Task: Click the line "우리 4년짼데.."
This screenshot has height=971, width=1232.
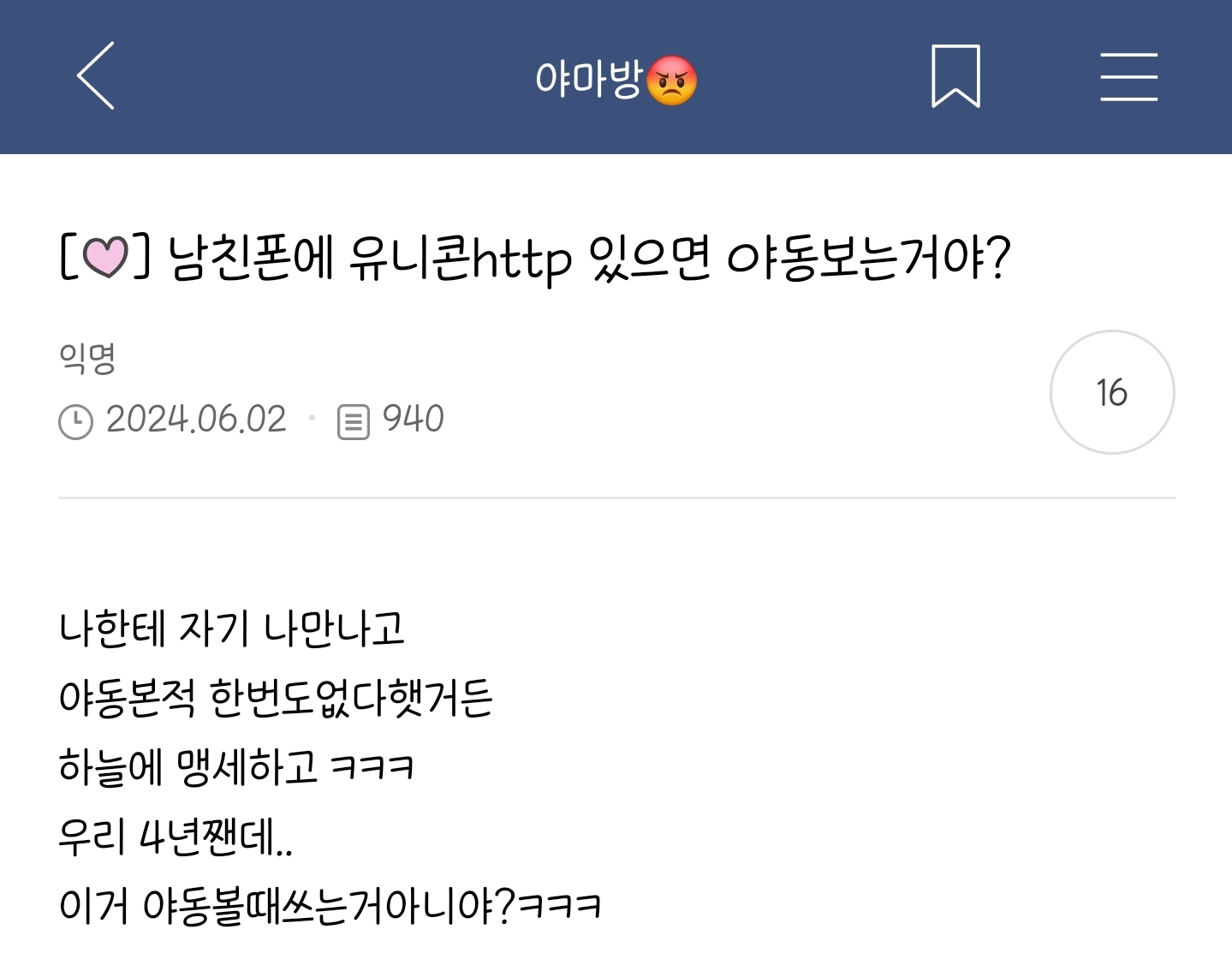Action: tap(176, 837)
